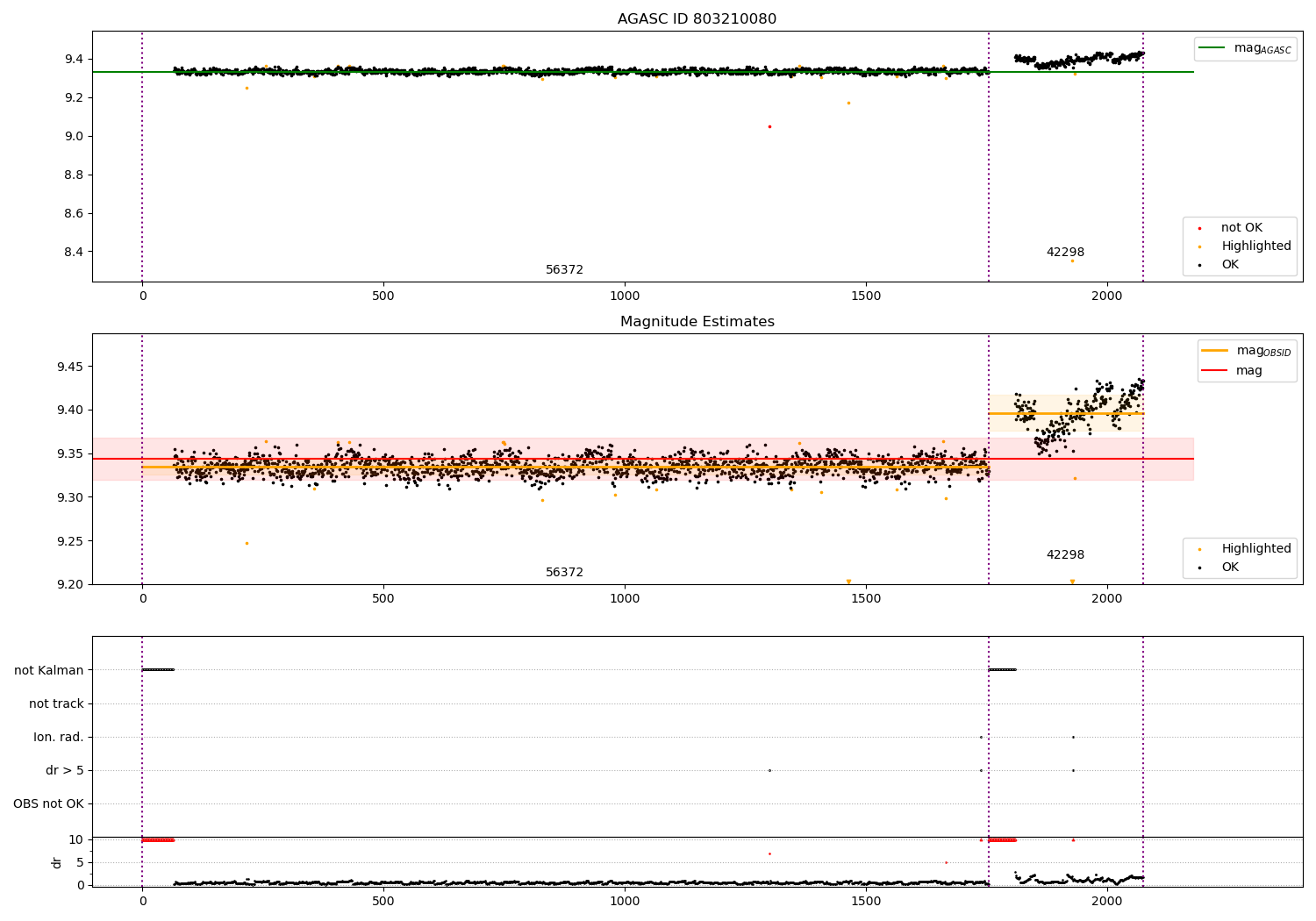This screenshot has height=921, width=1316.
Task: Click the orange mag OBSID legend line
Action: click(1214, 351)
